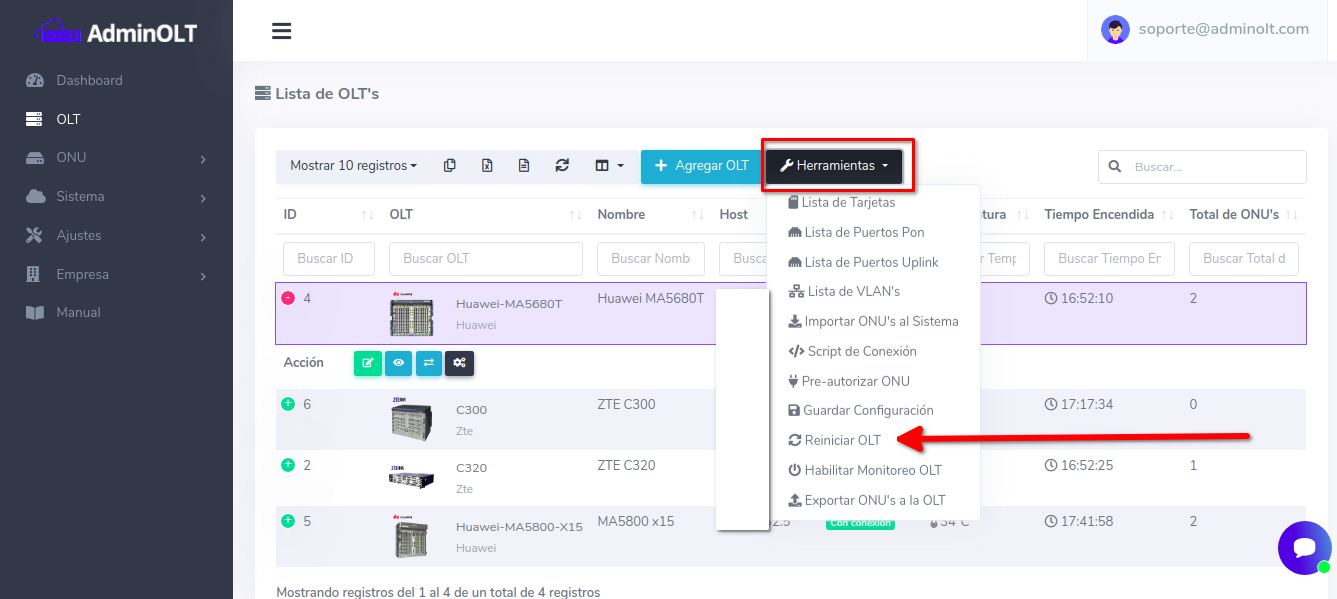Select Reiniciar OLT from the menu
This screenshot has width=1337, height=599.
(x=842, y=440)
